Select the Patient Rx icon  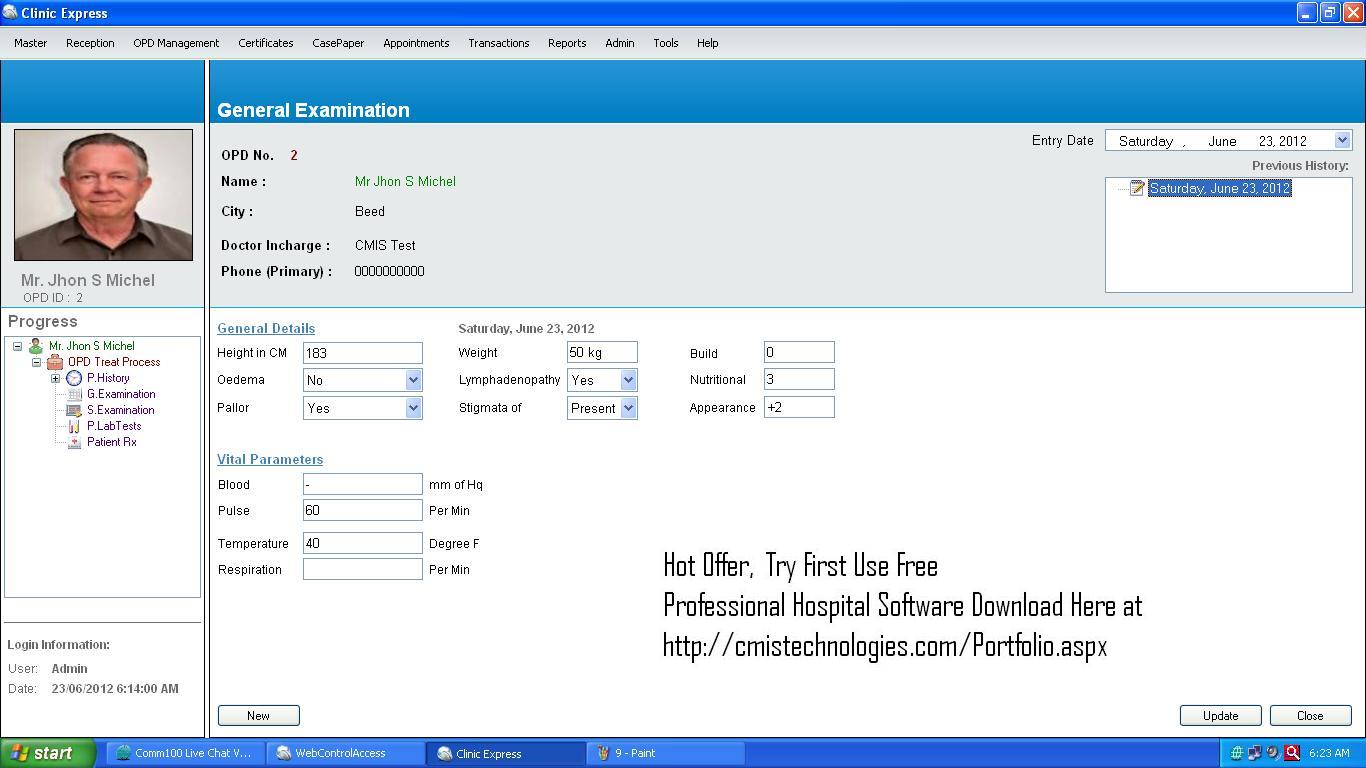[x=74, y=442]
